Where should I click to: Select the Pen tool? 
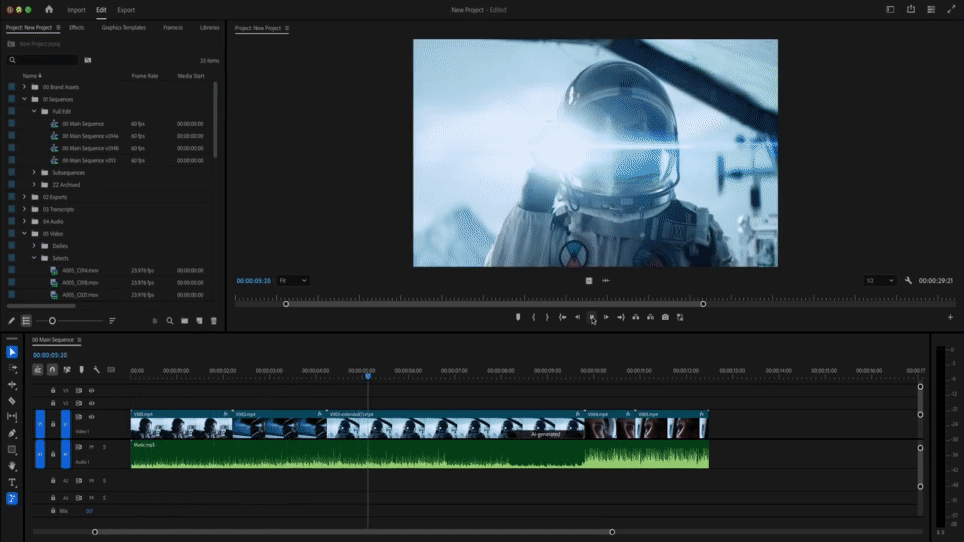[x=12, y=434]
